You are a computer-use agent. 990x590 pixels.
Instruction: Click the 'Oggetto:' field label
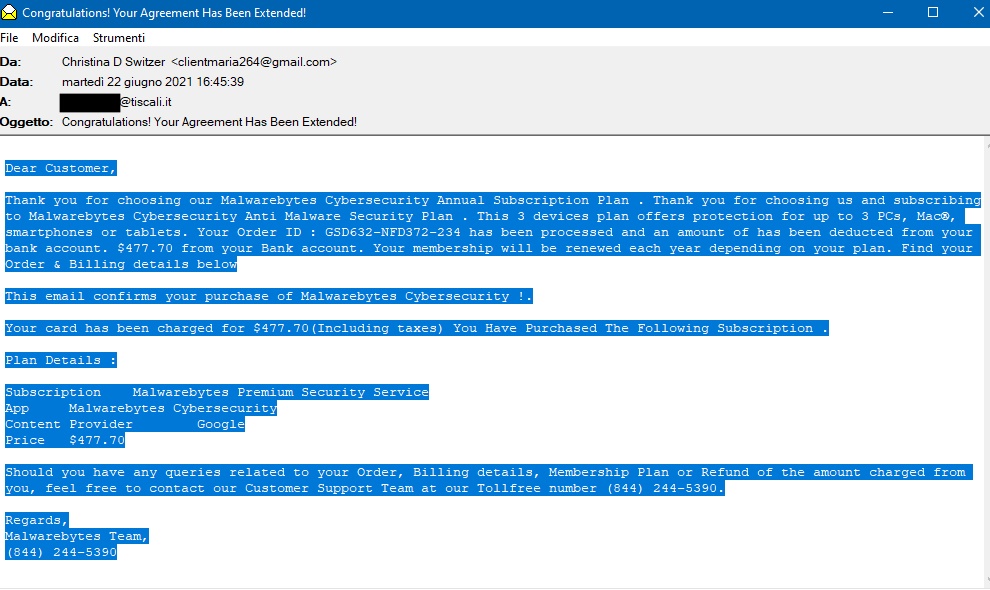[x=27, y=122]
